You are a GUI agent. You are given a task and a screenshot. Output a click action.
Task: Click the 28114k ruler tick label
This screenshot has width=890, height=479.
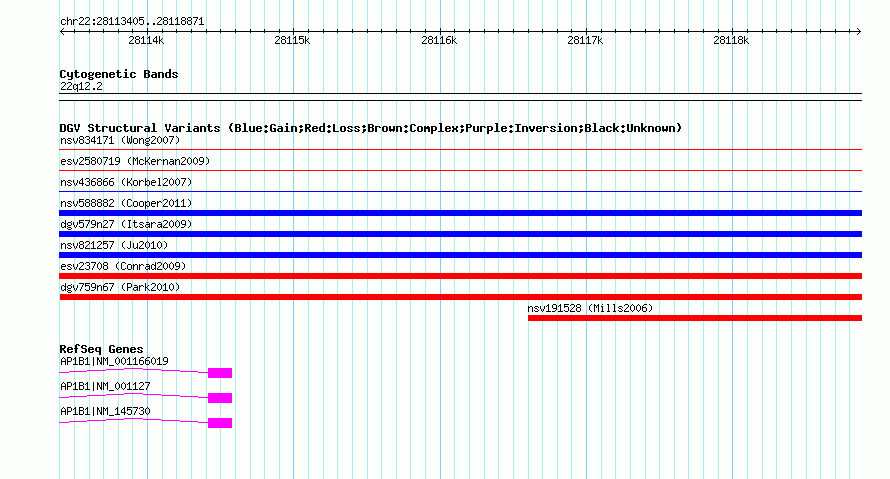click(x=146, y=40)
